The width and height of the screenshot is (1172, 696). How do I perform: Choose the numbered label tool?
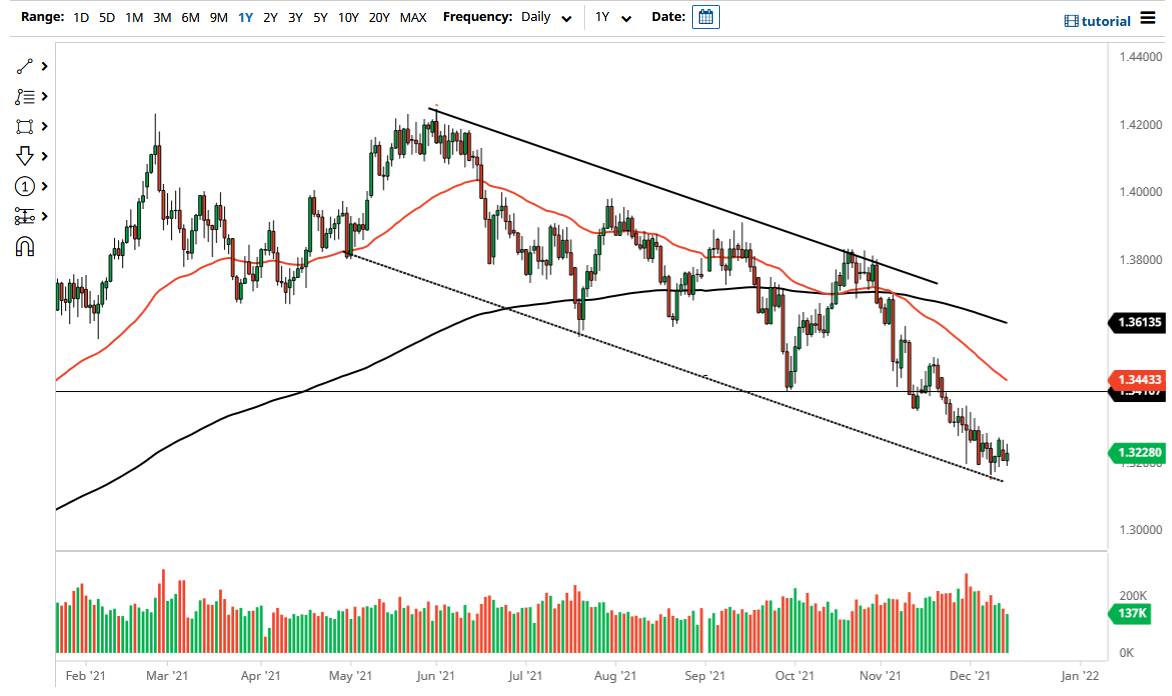click(27, 186)
